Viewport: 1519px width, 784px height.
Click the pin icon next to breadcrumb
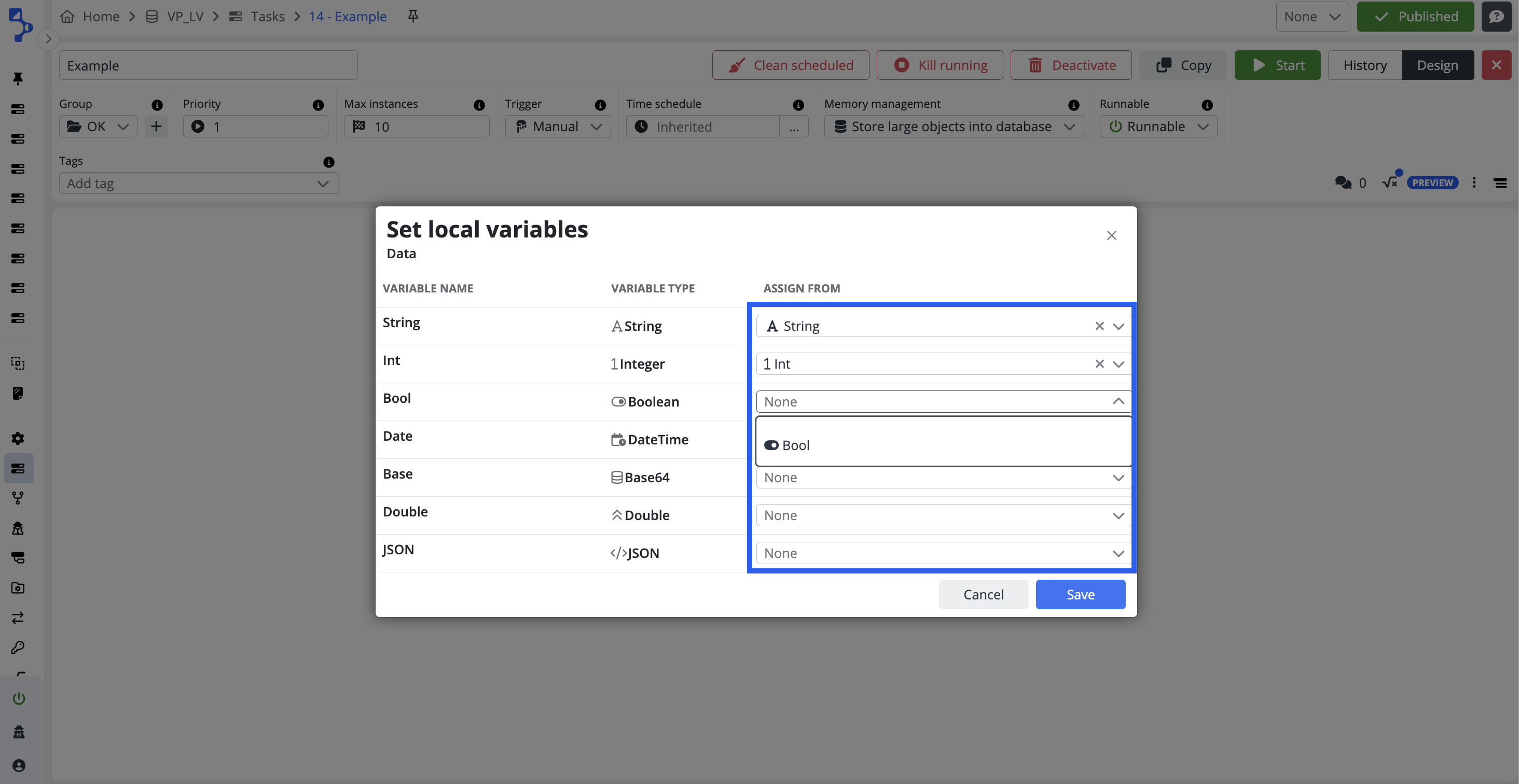[x=413, y=16]
